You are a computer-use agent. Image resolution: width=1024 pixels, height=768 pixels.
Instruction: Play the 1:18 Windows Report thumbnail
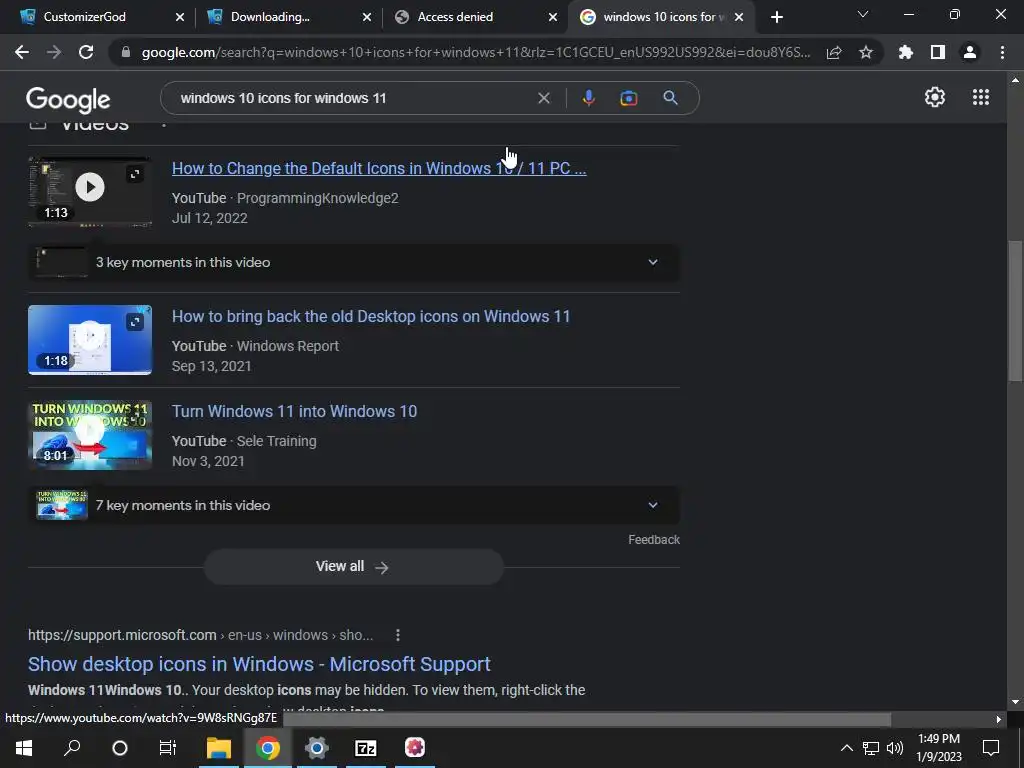[89, 337]
